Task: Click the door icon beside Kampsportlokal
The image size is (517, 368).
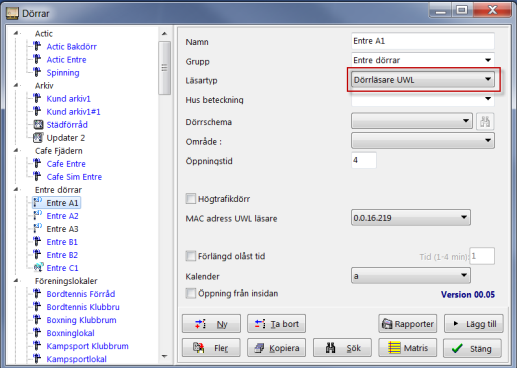Action: click(x=37, y=358)
